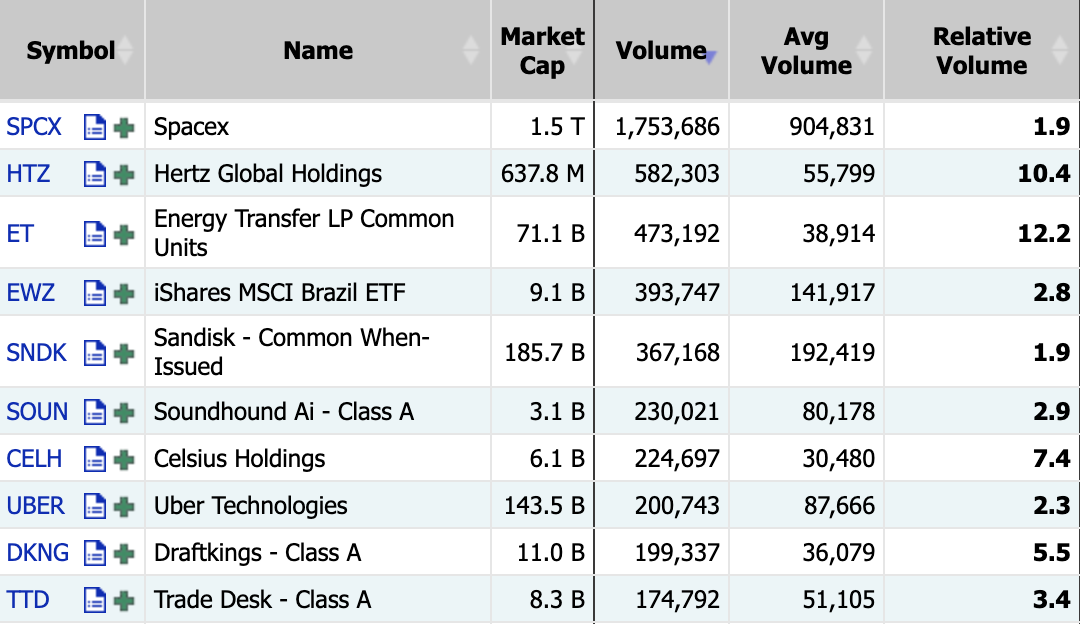The image size is (1080, 624).
Task: Add SOUN using the green plus
Action: pyautogui.click(x=124, y=413)
